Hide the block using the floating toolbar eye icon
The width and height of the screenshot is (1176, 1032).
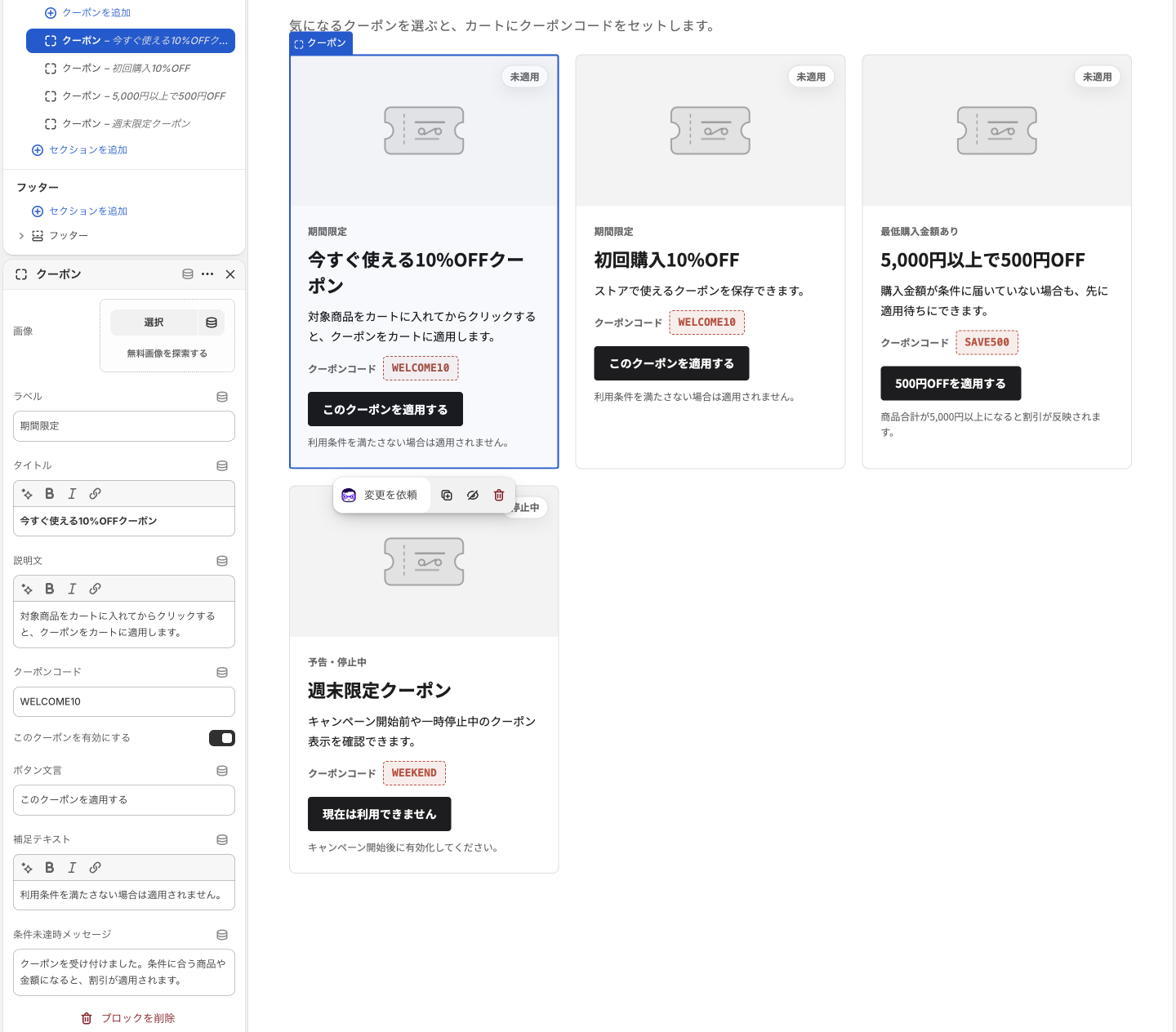(x=473, y=496)
